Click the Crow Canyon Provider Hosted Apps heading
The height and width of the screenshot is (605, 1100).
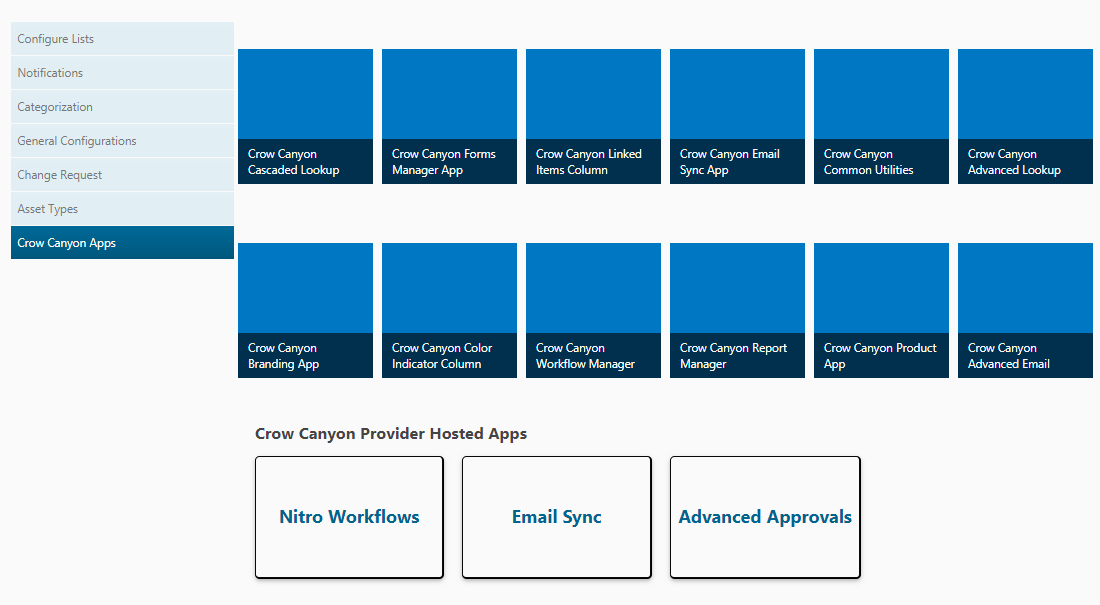[x=391, y=434]
